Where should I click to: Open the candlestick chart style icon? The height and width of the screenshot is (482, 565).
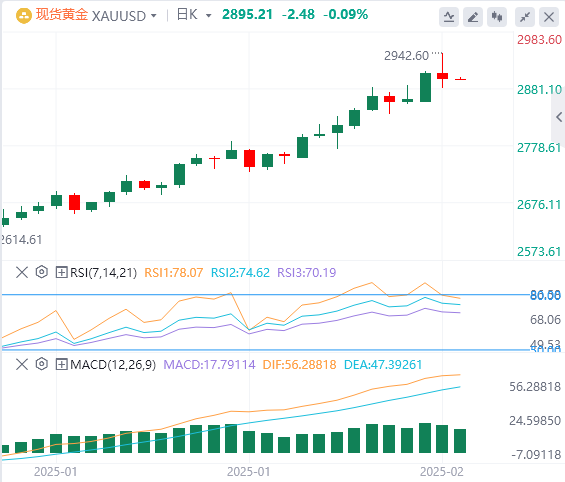pyautogui.click(x=497, y=17)
